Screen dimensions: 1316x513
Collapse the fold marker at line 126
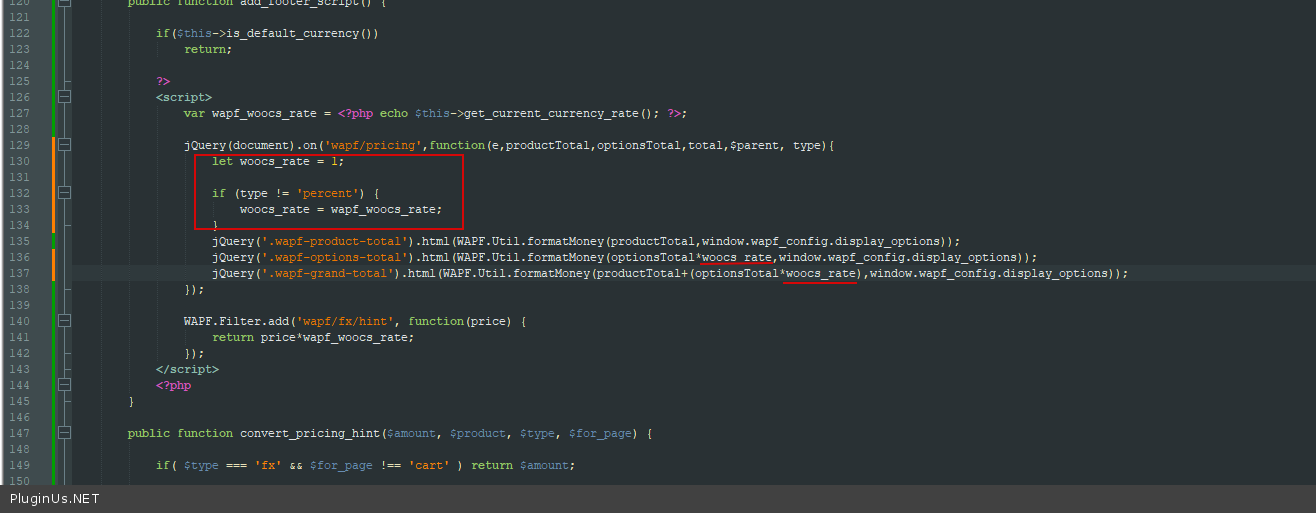point(65,97)
